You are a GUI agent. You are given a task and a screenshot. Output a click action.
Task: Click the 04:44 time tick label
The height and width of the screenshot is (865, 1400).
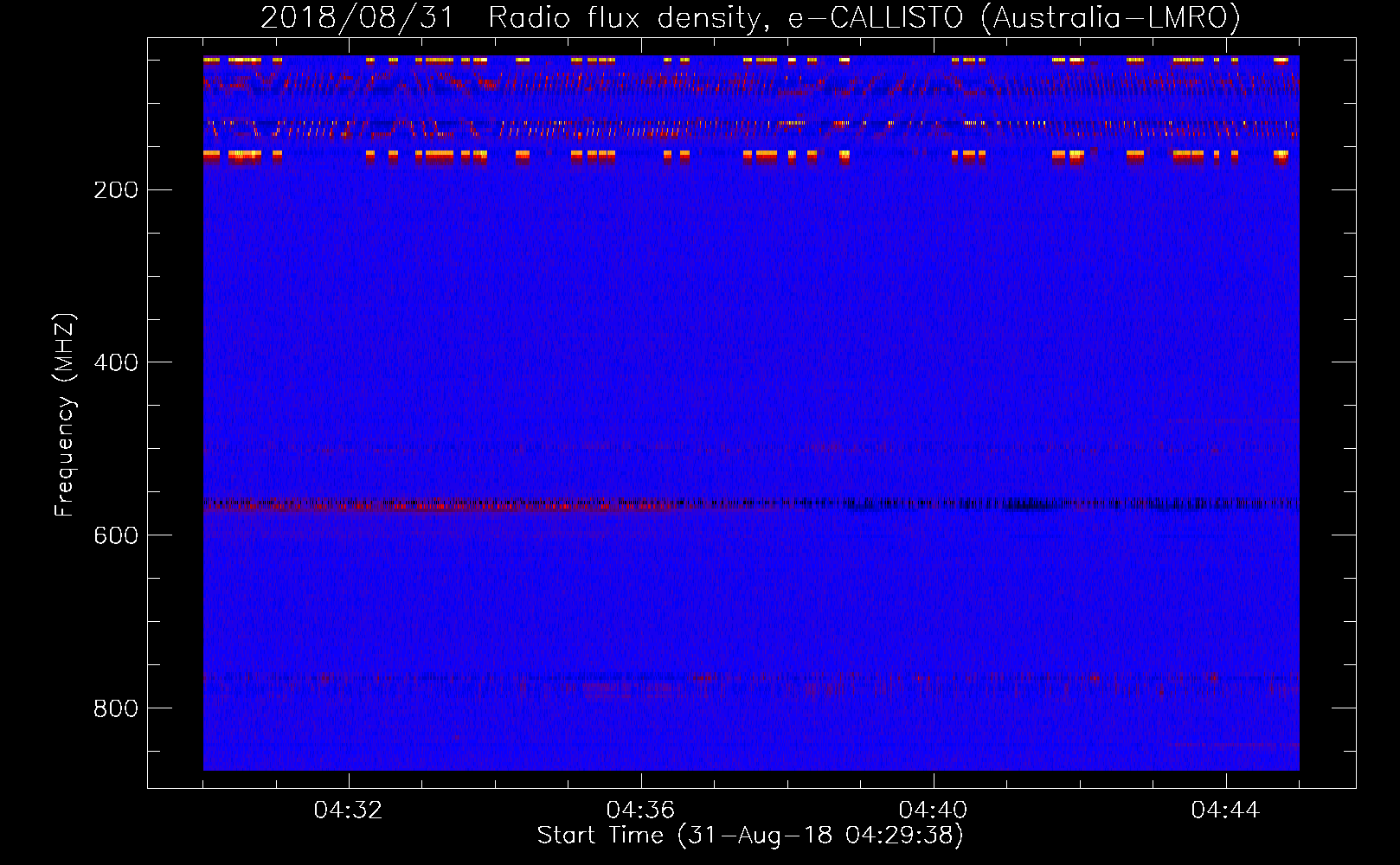[1225, 811]
